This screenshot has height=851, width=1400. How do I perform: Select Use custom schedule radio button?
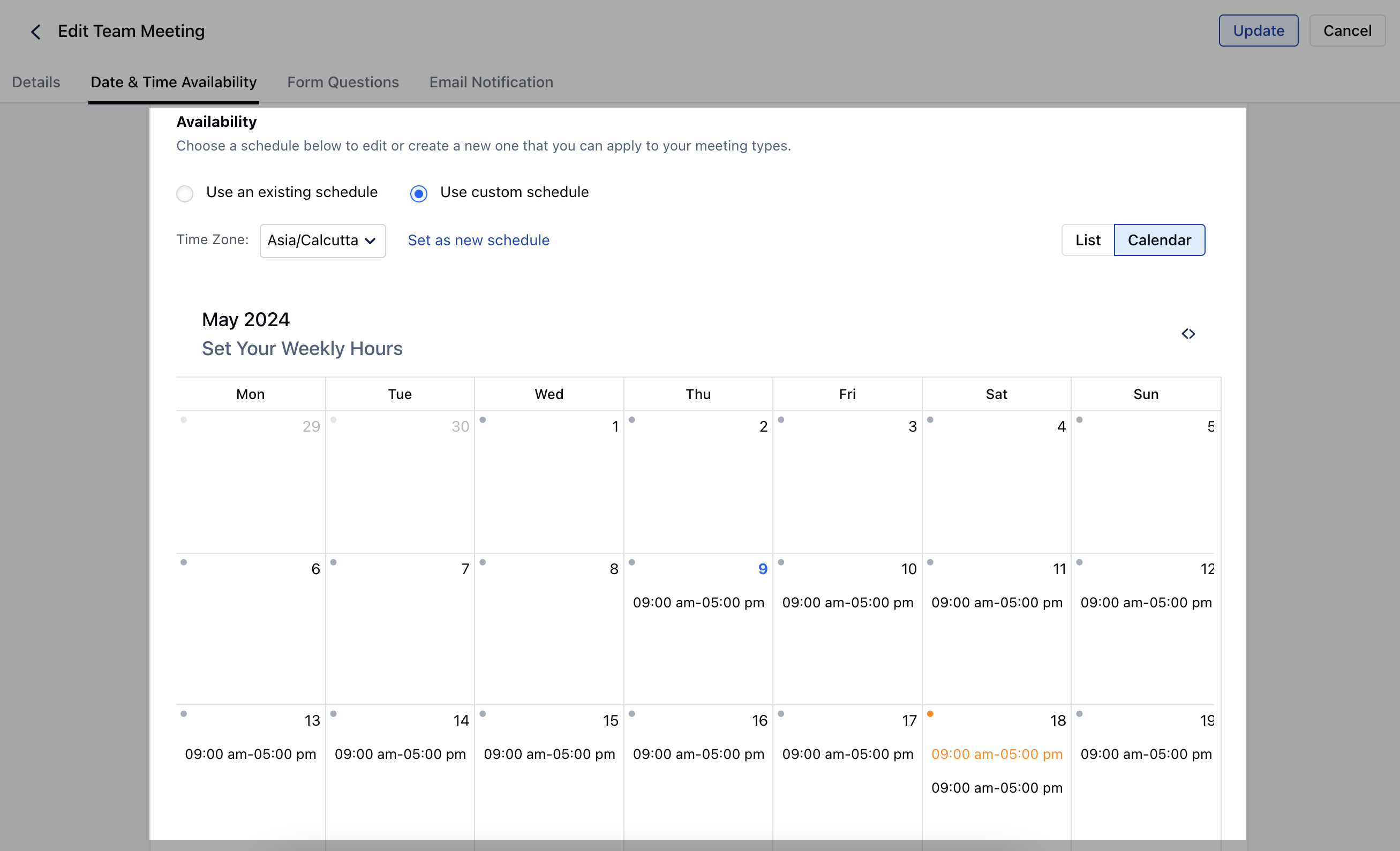[419, 194]
